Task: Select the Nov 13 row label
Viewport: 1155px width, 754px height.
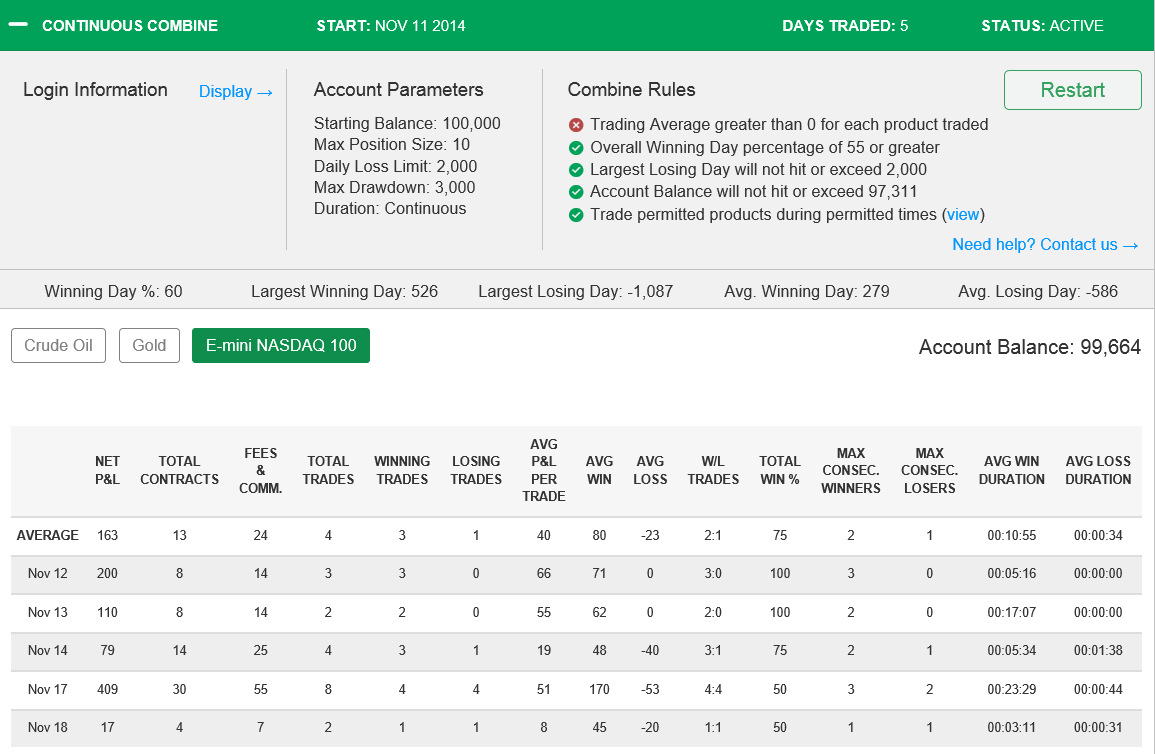Action: point(47,613)
